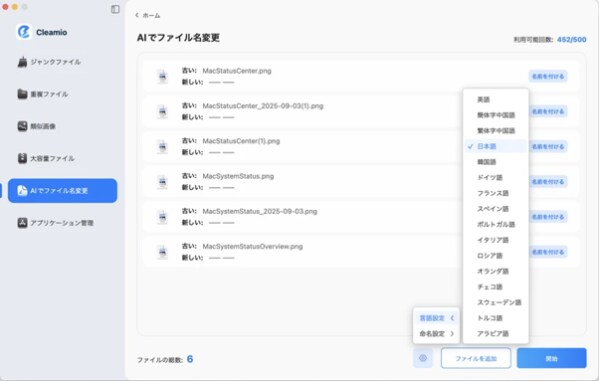Expand the 命名設定 submenu
The height and width of the screenshot is (381, 599).
point(436,334)
